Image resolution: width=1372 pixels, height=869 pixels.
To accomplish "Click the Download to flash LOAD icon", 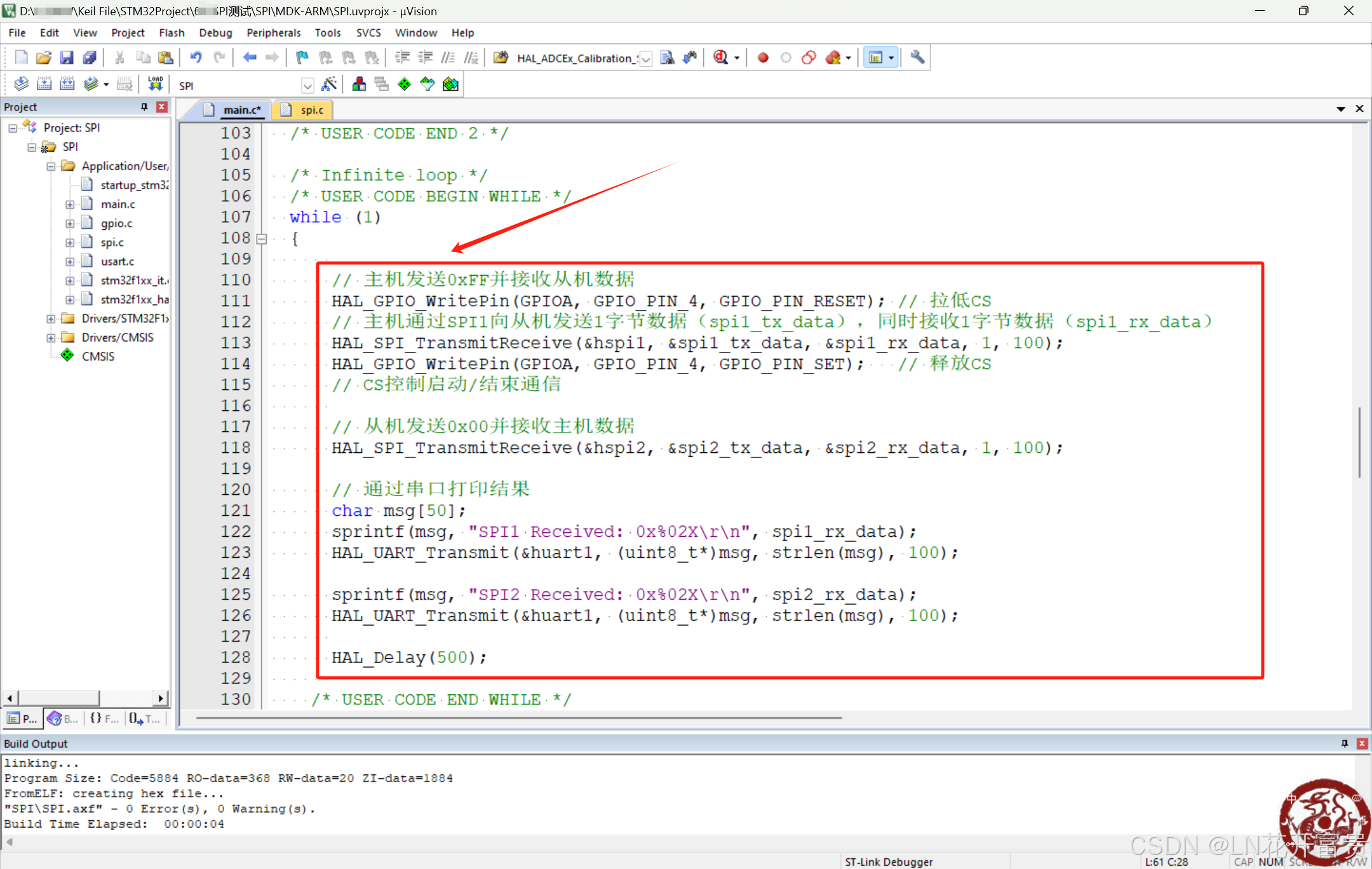I will coord(155,84).
